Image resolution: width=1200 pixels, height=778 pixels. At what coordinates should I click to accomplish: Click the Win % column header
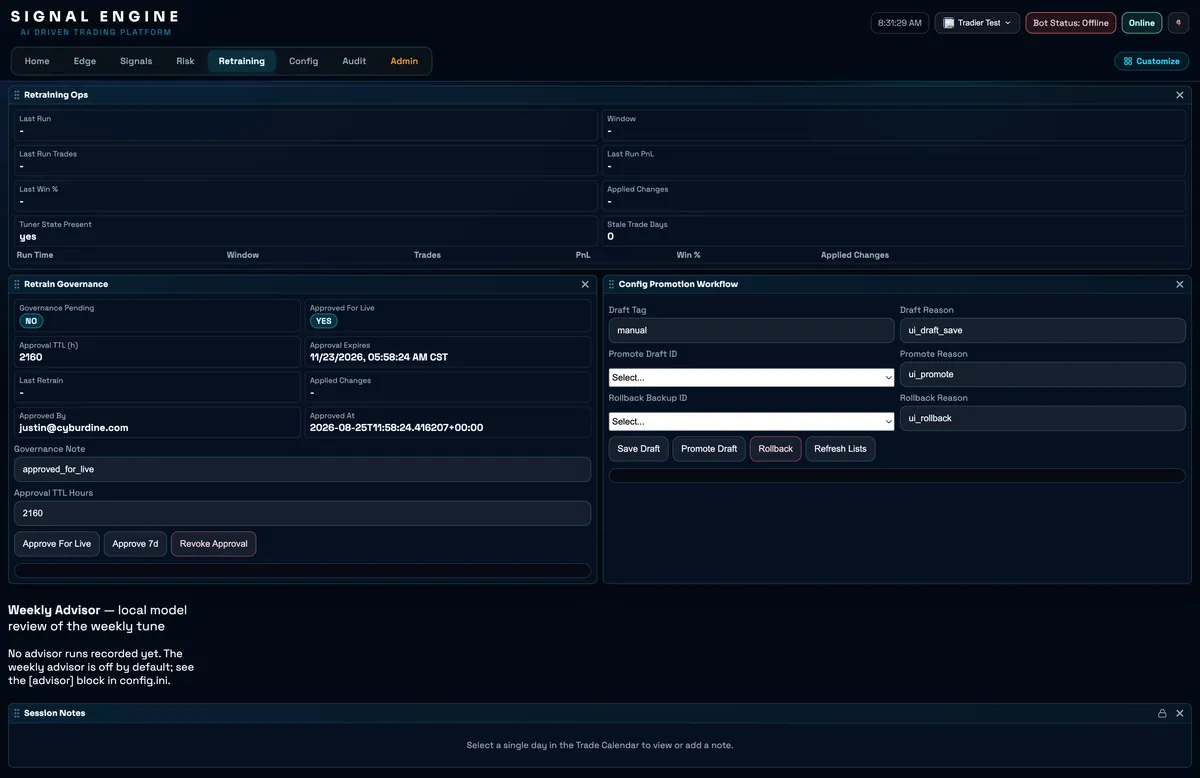coord(689,255)
